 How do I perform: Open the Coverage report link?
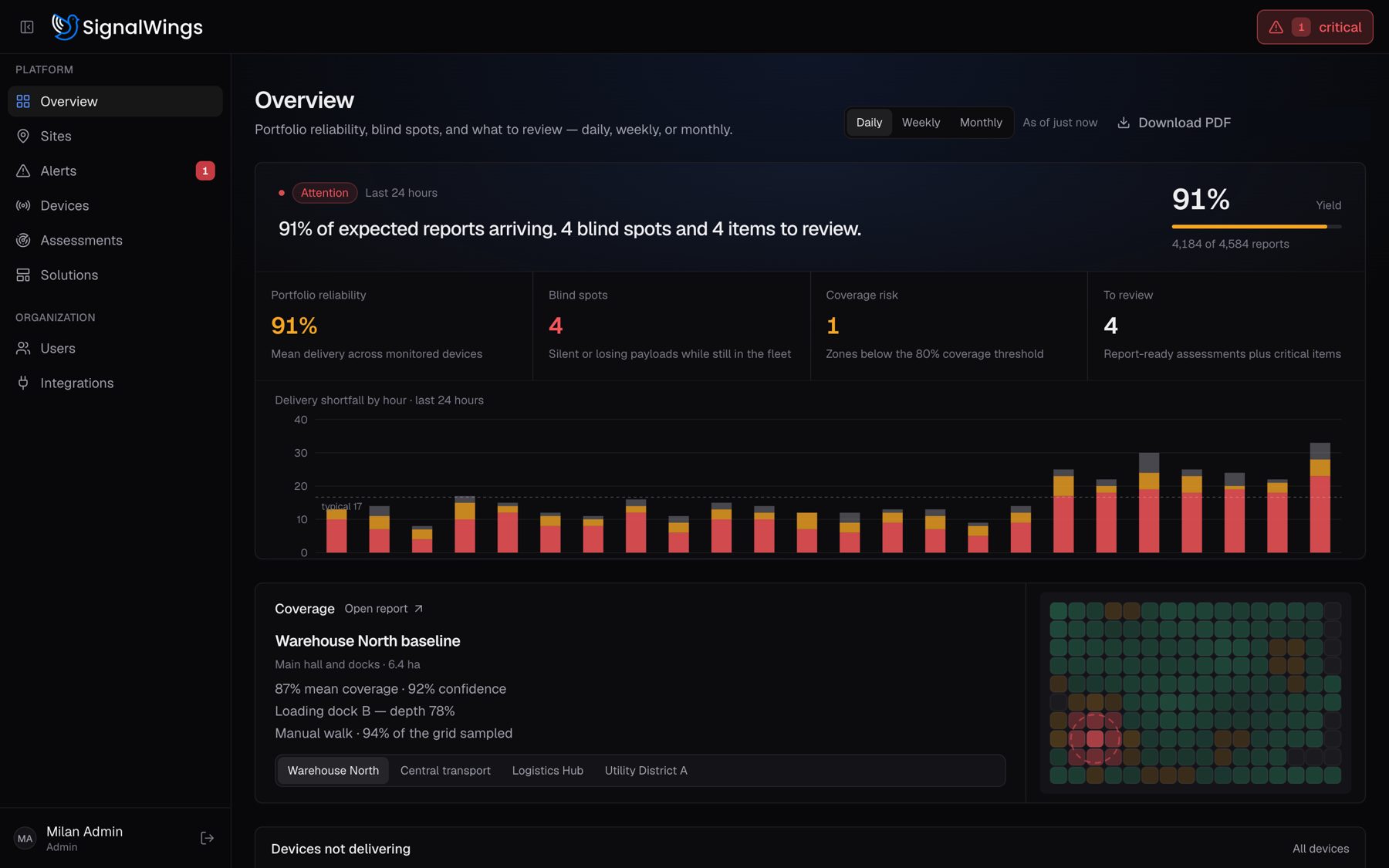point(384,609)
